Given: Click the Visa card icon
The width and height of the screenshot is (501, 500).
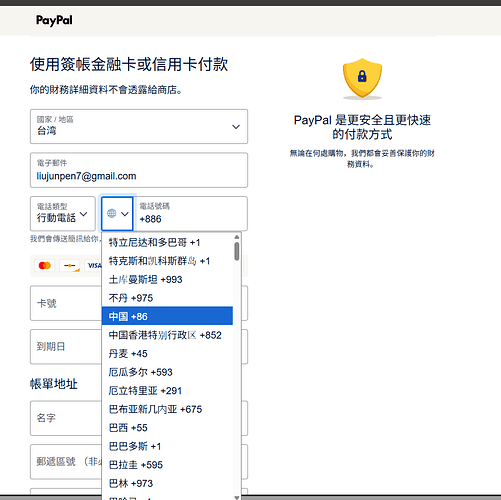Looking at the screenshot, I should point(94,266).
